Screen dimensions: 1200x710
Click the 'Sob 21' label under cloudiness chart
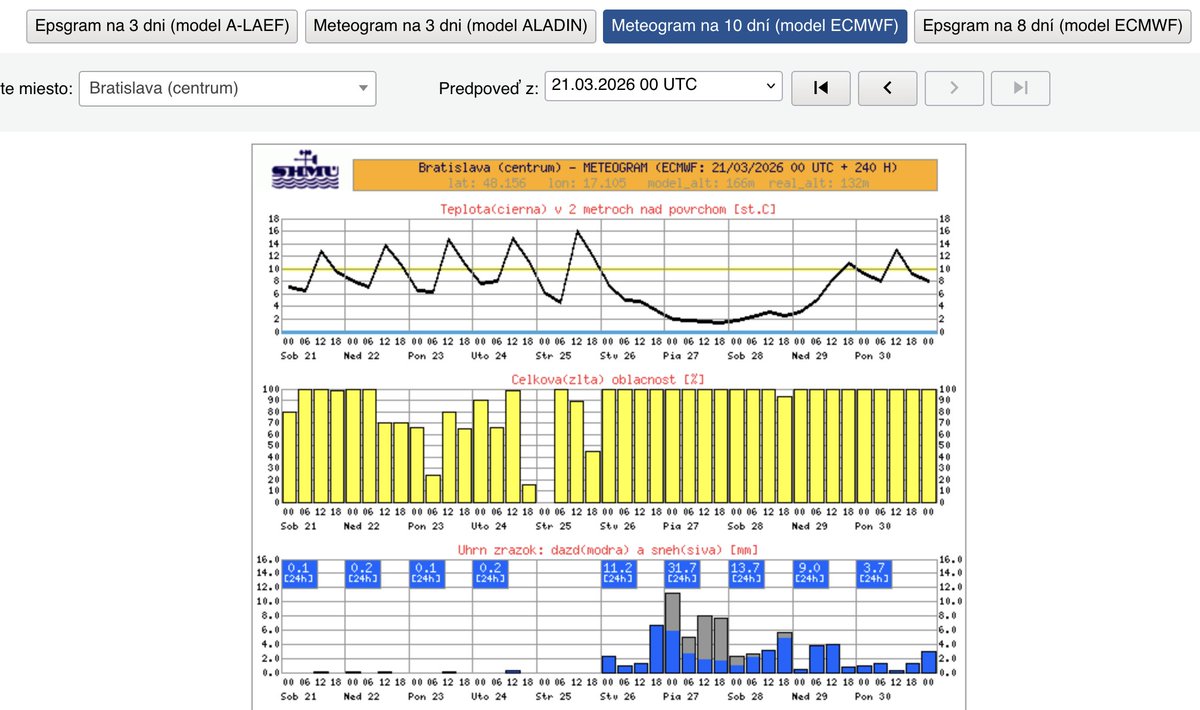click(298, 525)
